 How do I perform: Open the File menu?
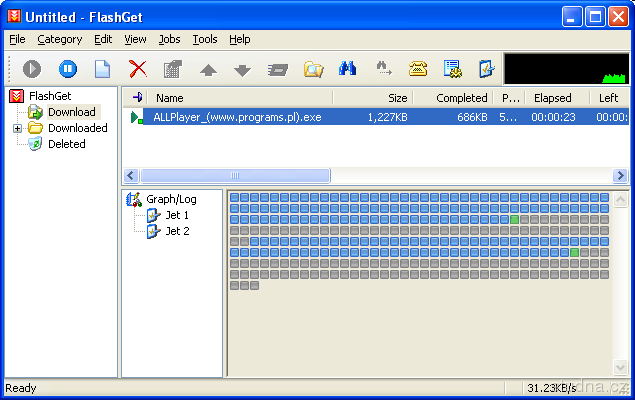click(17, 39)
